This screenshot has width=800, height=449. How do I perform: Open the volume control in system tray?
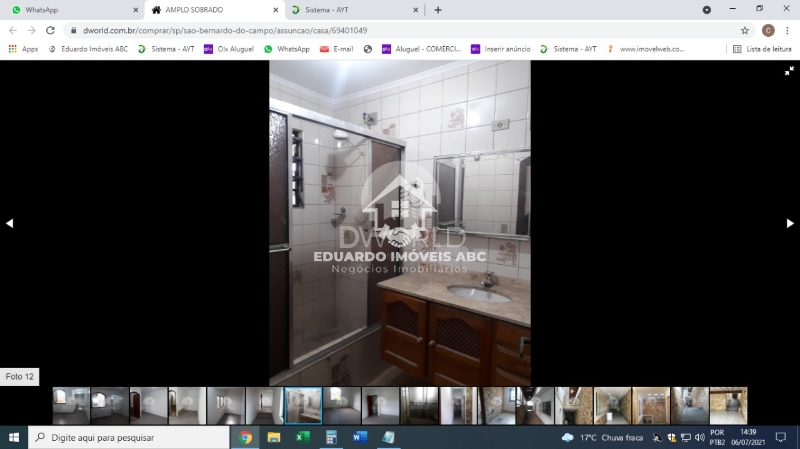click(699, 437)
